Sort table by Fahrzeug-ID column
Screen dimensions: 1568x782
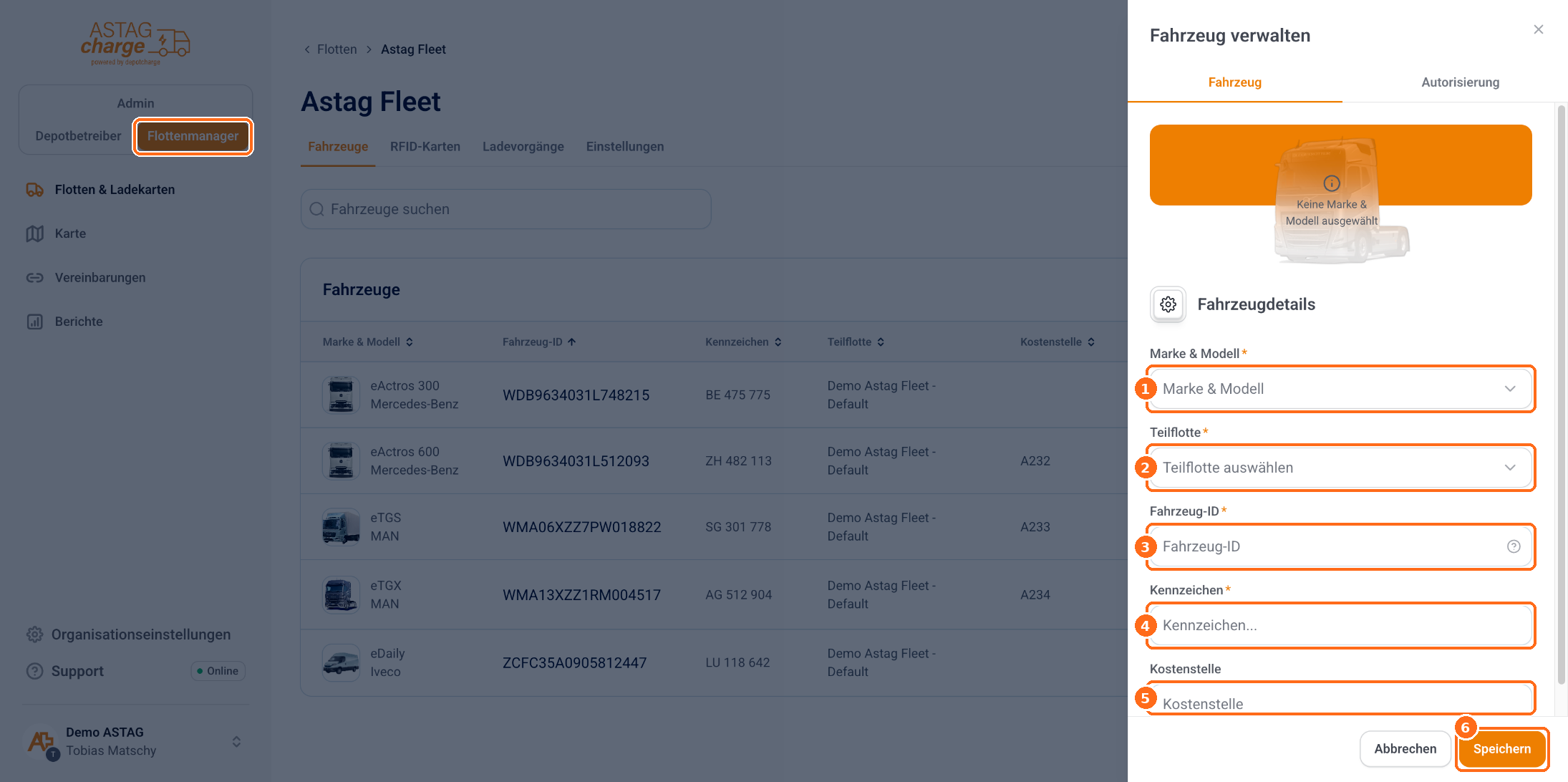pos(539,342)
